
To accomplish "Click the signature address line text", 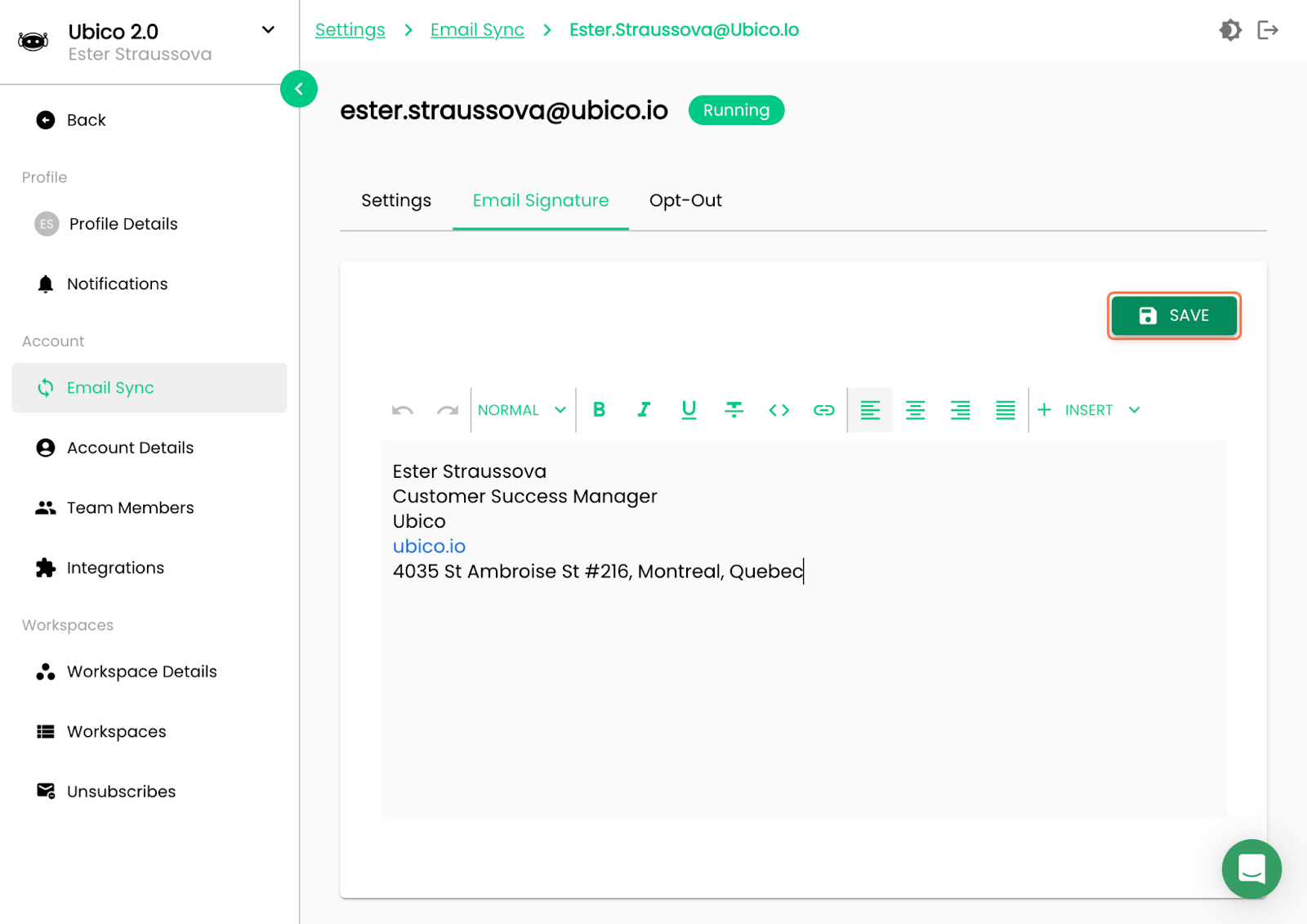I will (598, 571).
